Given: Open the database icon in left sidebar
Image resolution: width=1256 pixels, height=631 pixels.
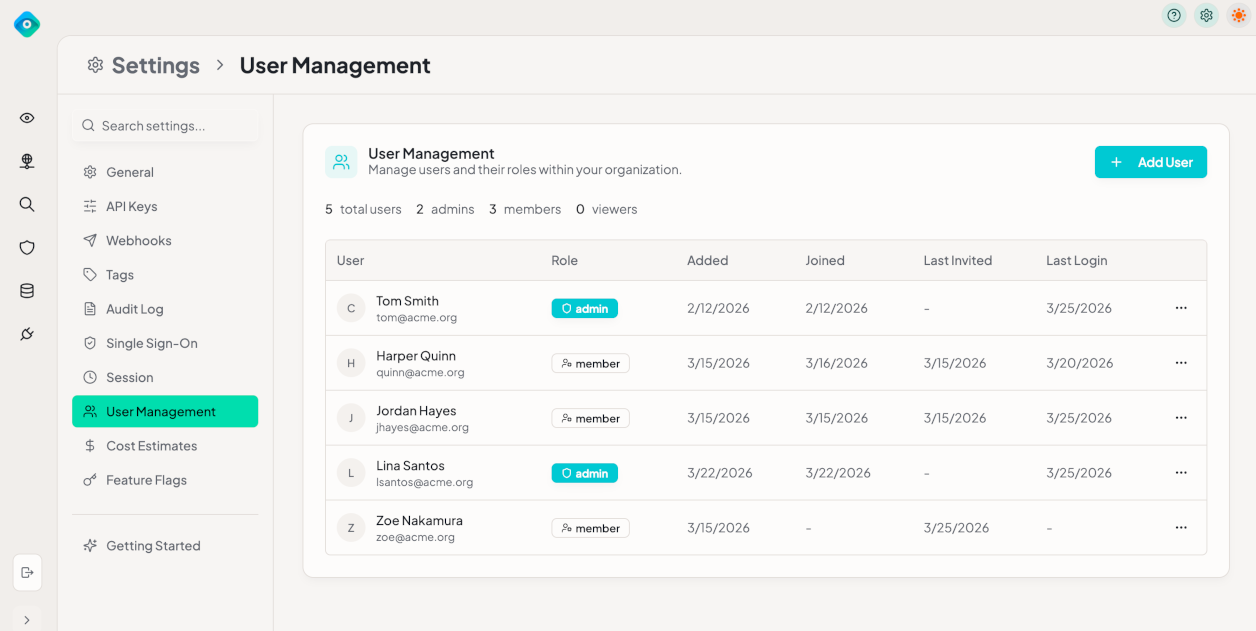Looking at the screenshot, I should pyautogui.click(x=27, y=291).
